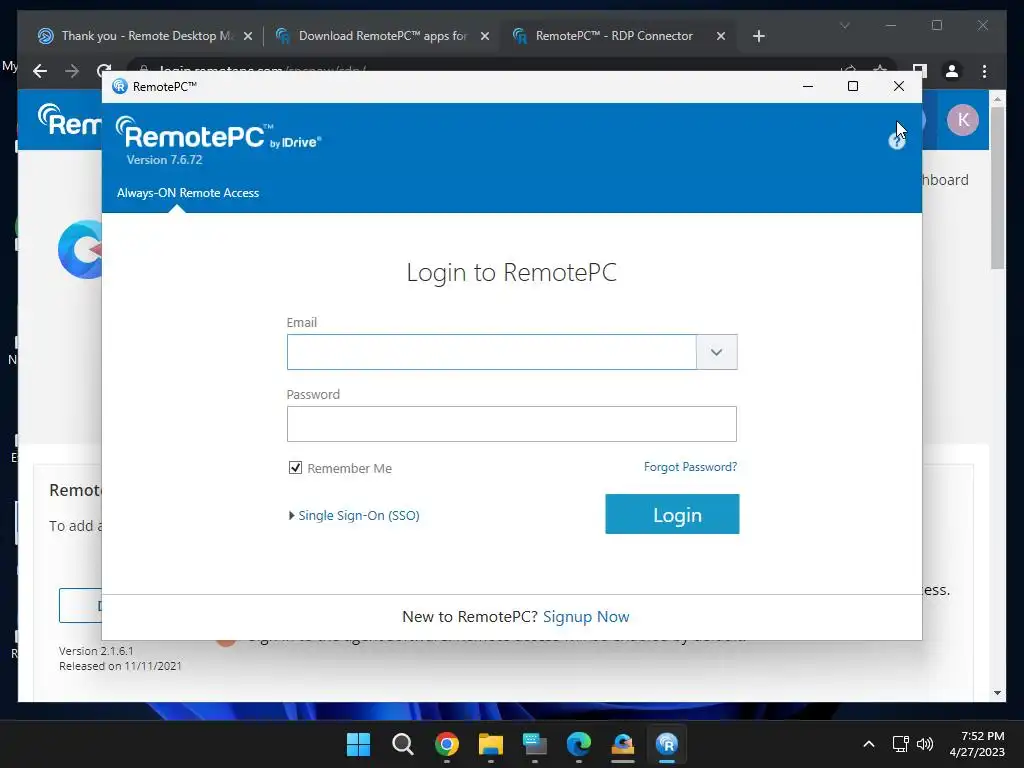Click the volume speaker tray icon

tap(925, 744)
